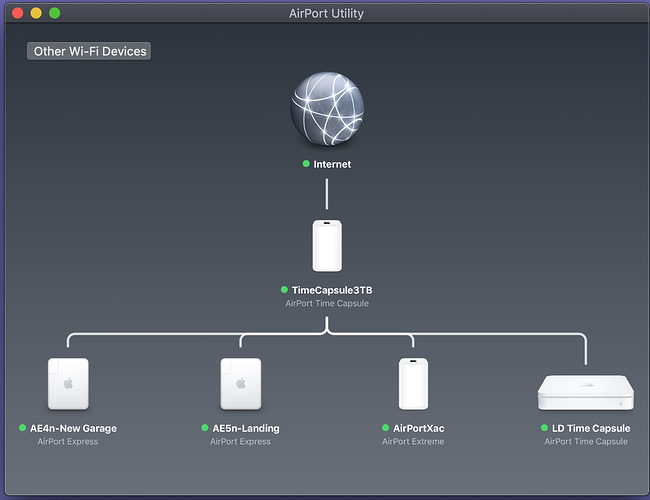Screen dimensions: 650x500
Task: Click AirPort Express subtitle under AE5n-Landing
Action: pos(240,442)
